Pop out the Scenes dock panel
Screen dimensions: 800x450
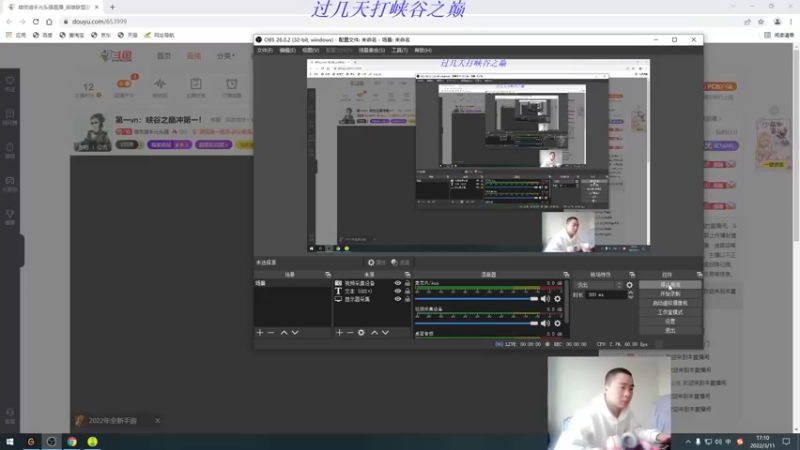[328, 274]
